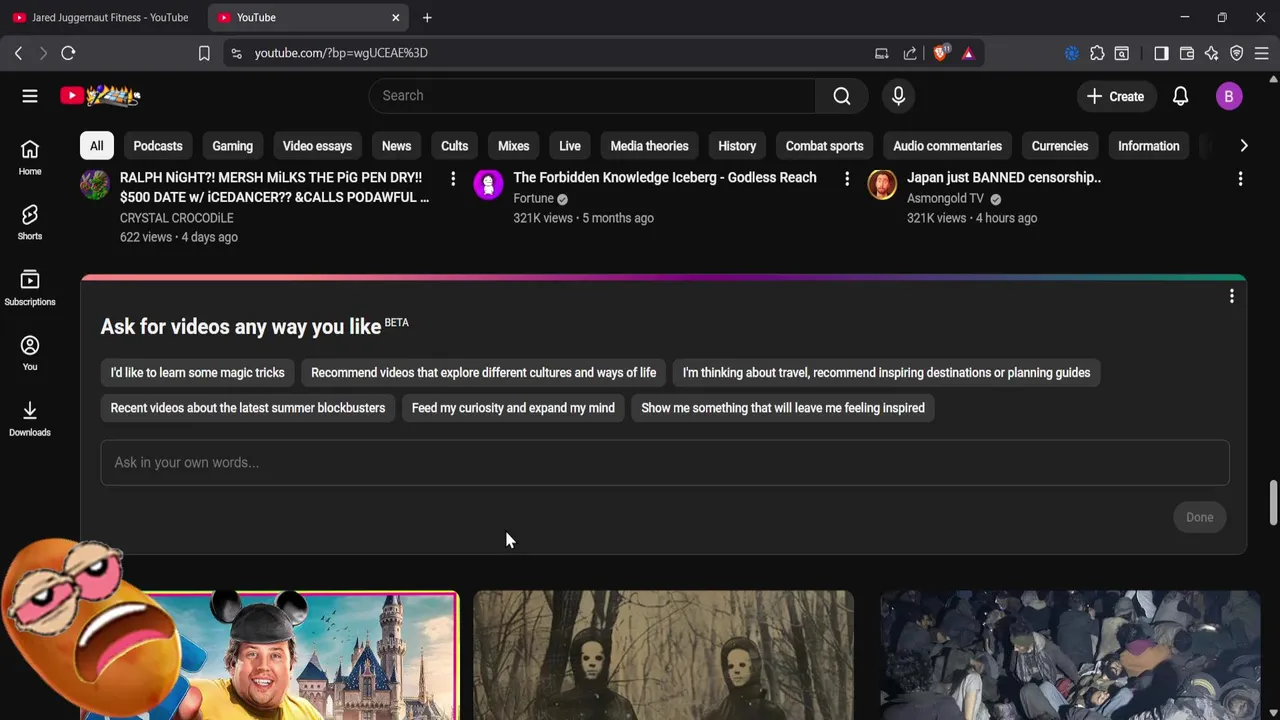Open a new browser tab

click(427, 17)
